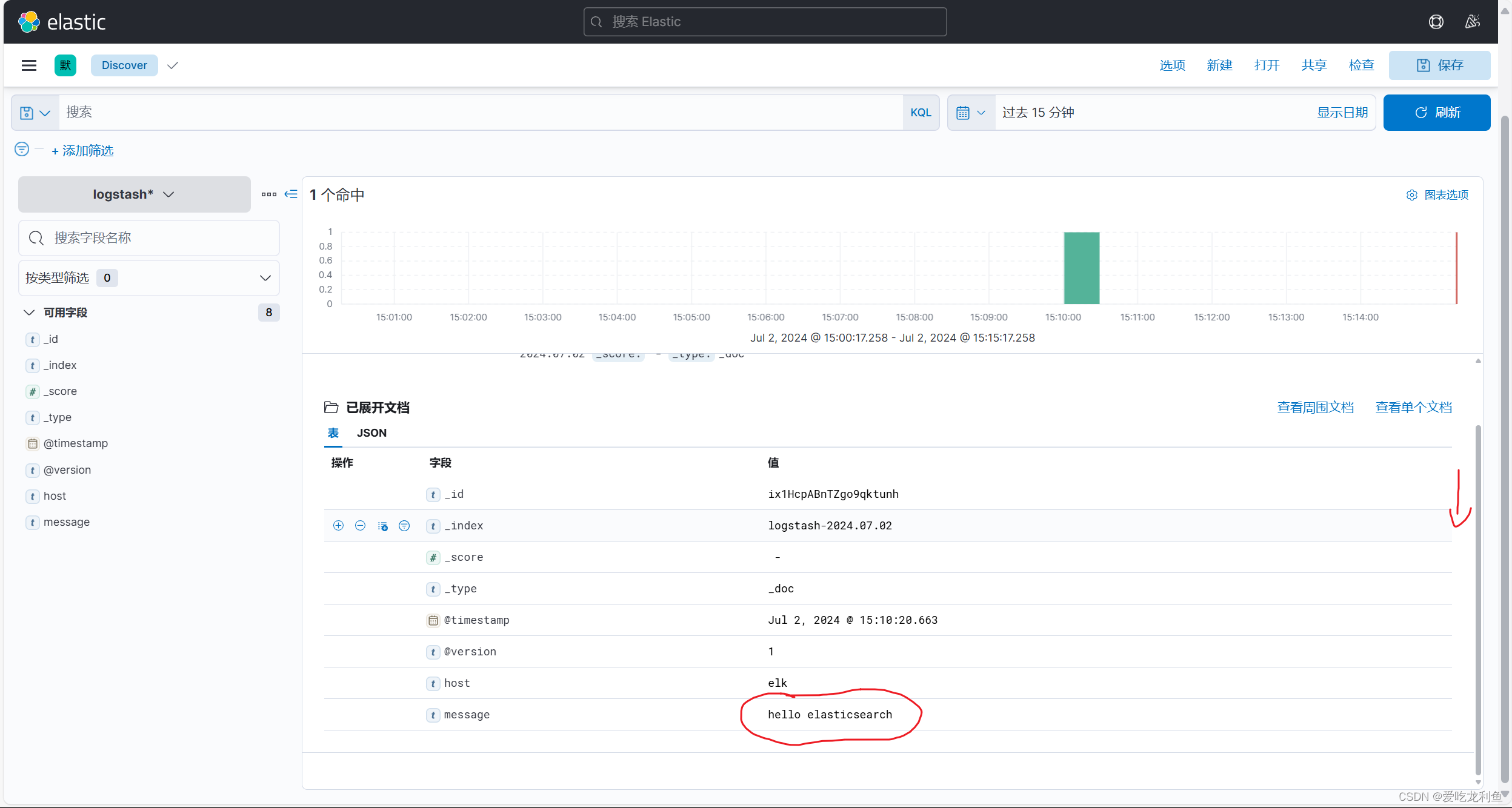
Task: Collapse the field sidebar
Action: (x=291, y=194)
